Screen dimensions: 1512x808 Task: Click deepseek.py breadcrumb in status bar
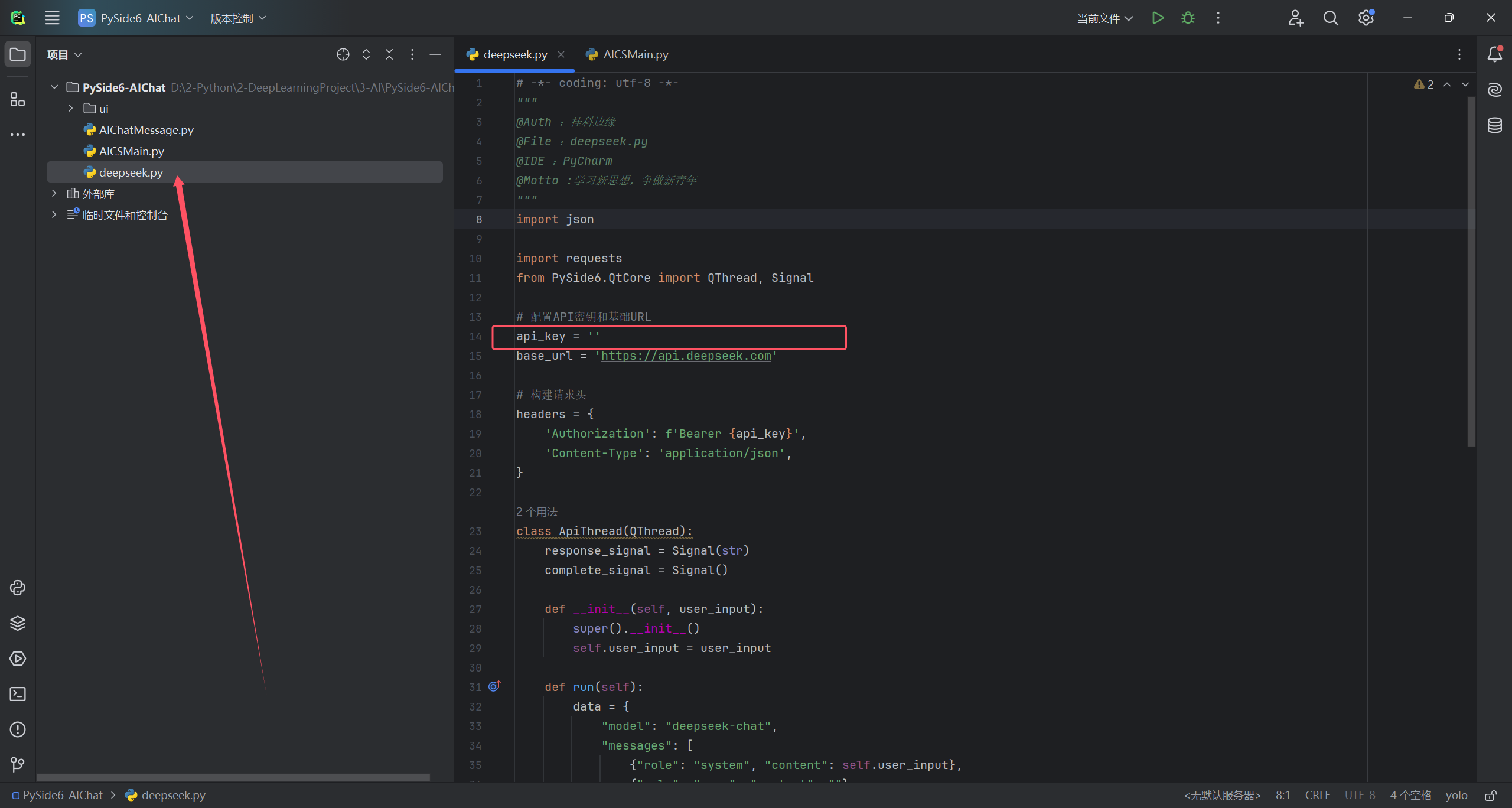[x=166, y=795]
